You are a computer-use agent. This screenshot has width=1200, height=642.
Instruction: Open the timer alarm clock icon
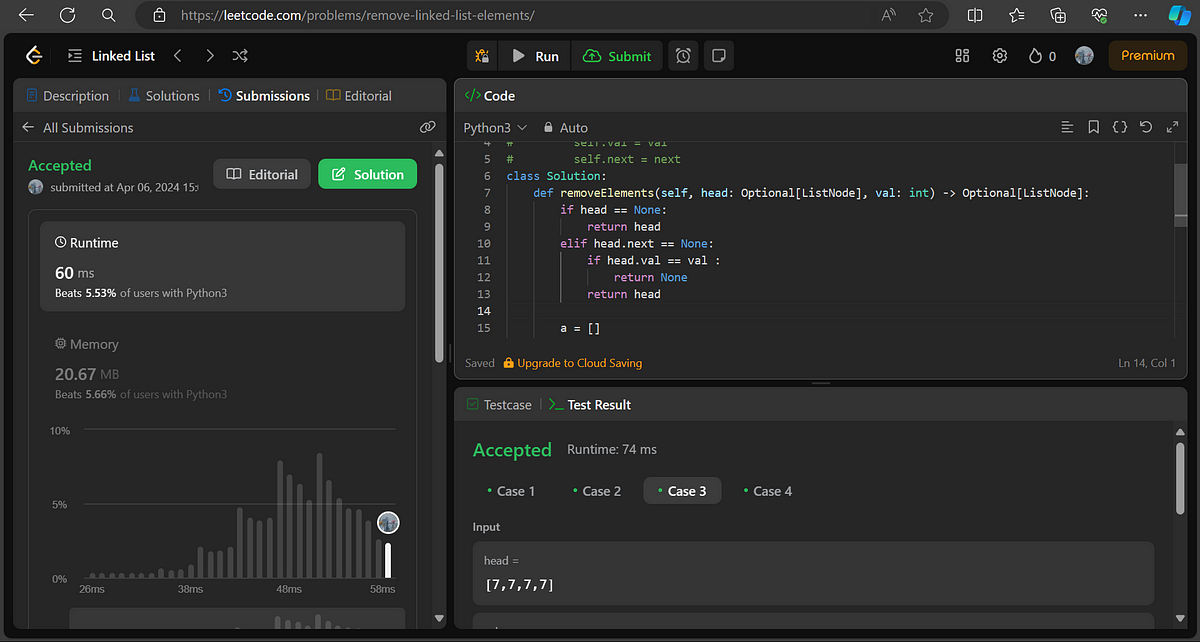(x=683, y=56)
